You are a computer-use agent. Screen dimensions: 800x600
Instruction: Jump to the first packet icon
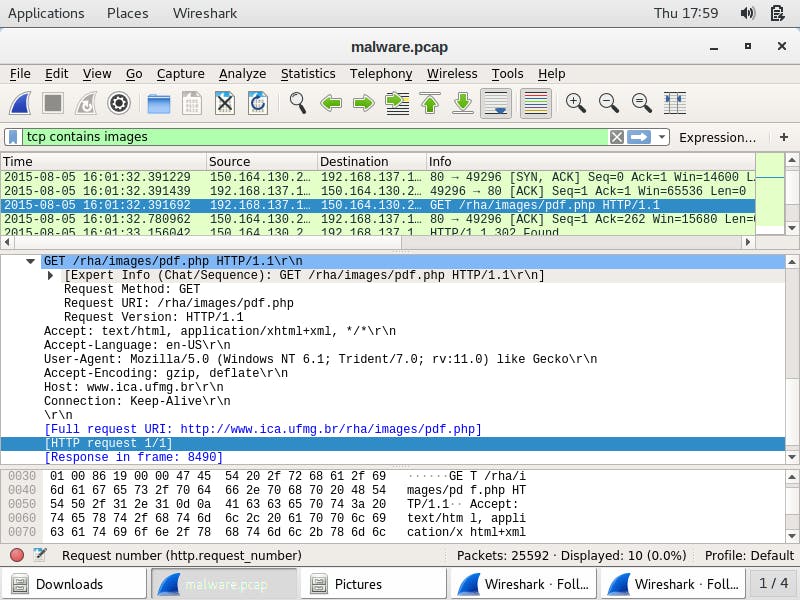point(430,103)
